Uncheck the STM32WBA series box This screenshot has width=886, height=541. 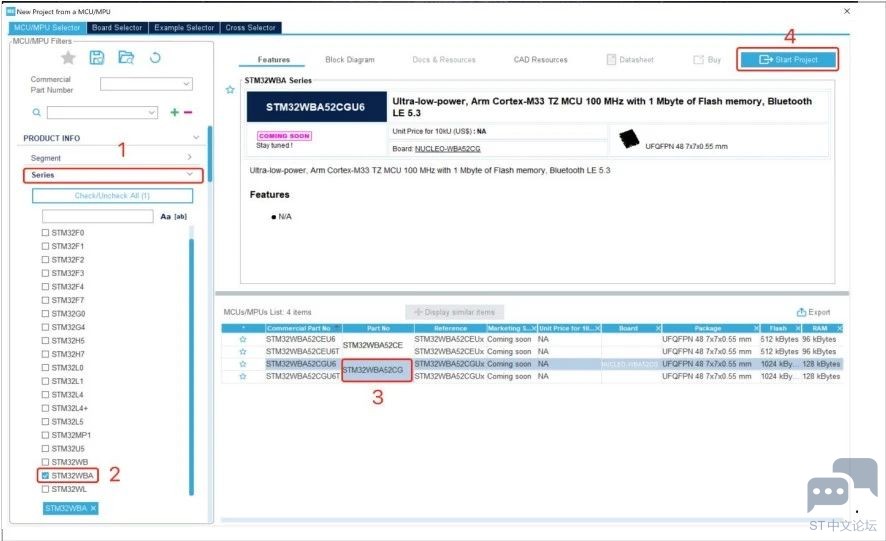click(x=45, y=475)
